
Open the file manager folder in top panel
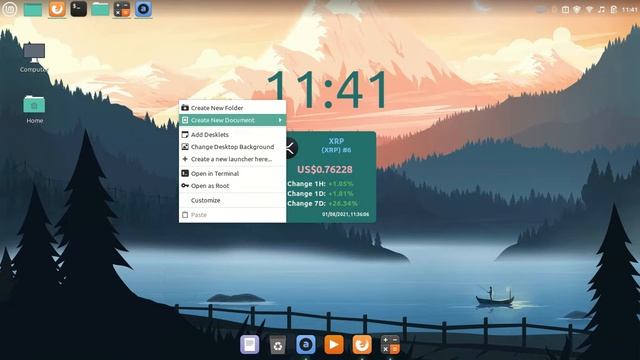[x=100, y=9]
